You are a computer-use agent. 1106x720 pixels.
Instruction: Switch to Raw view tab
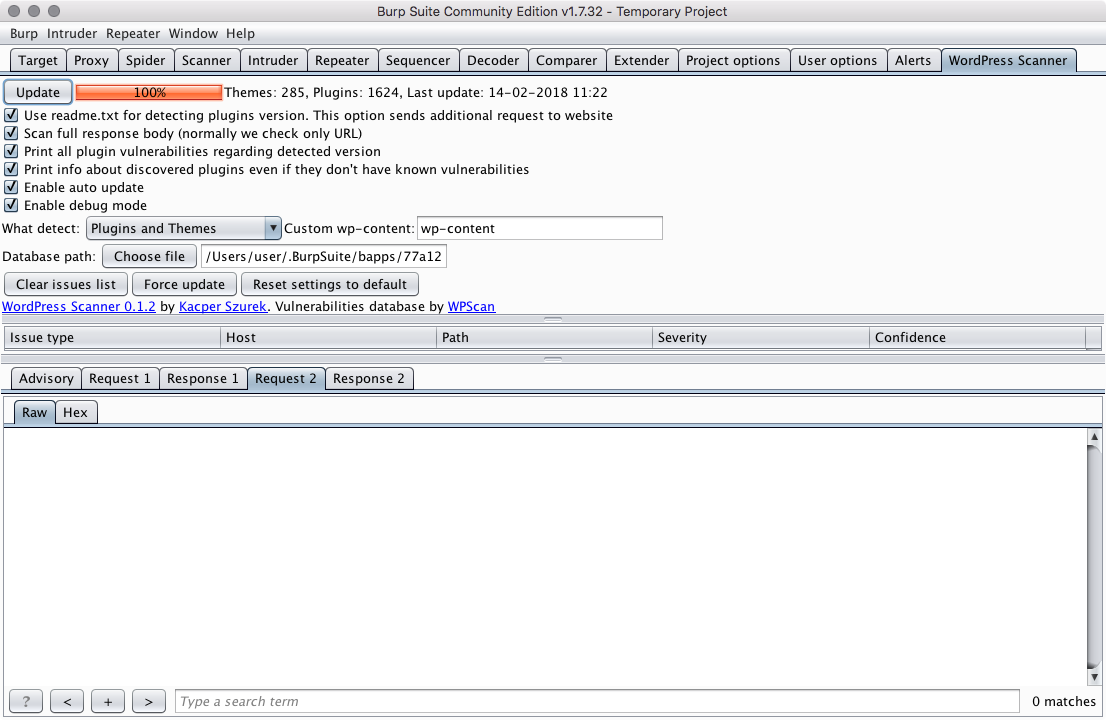(35, 413)
